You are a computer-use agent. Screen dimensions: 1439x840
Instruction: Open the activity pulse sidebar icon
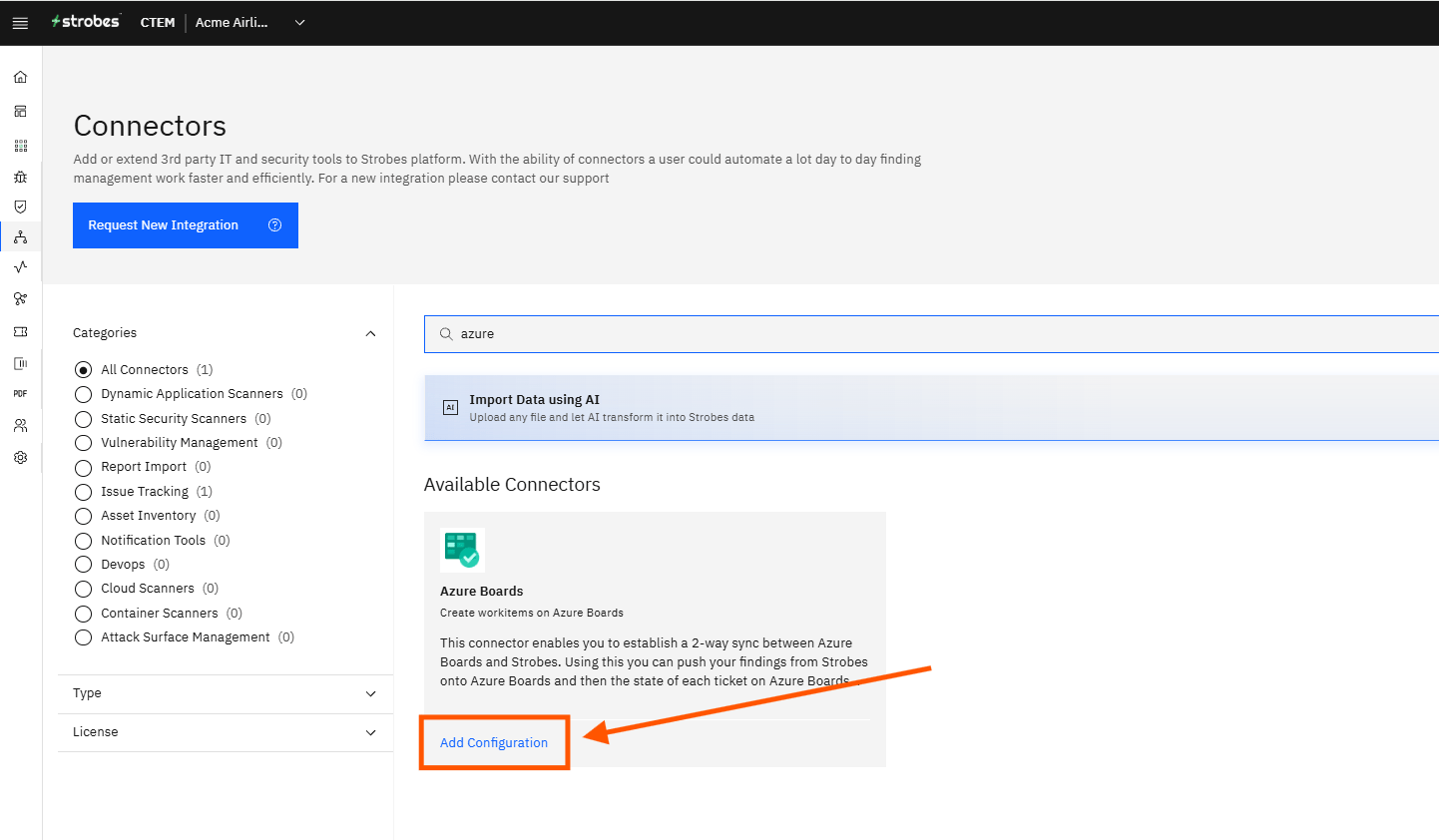coord(20,266)
